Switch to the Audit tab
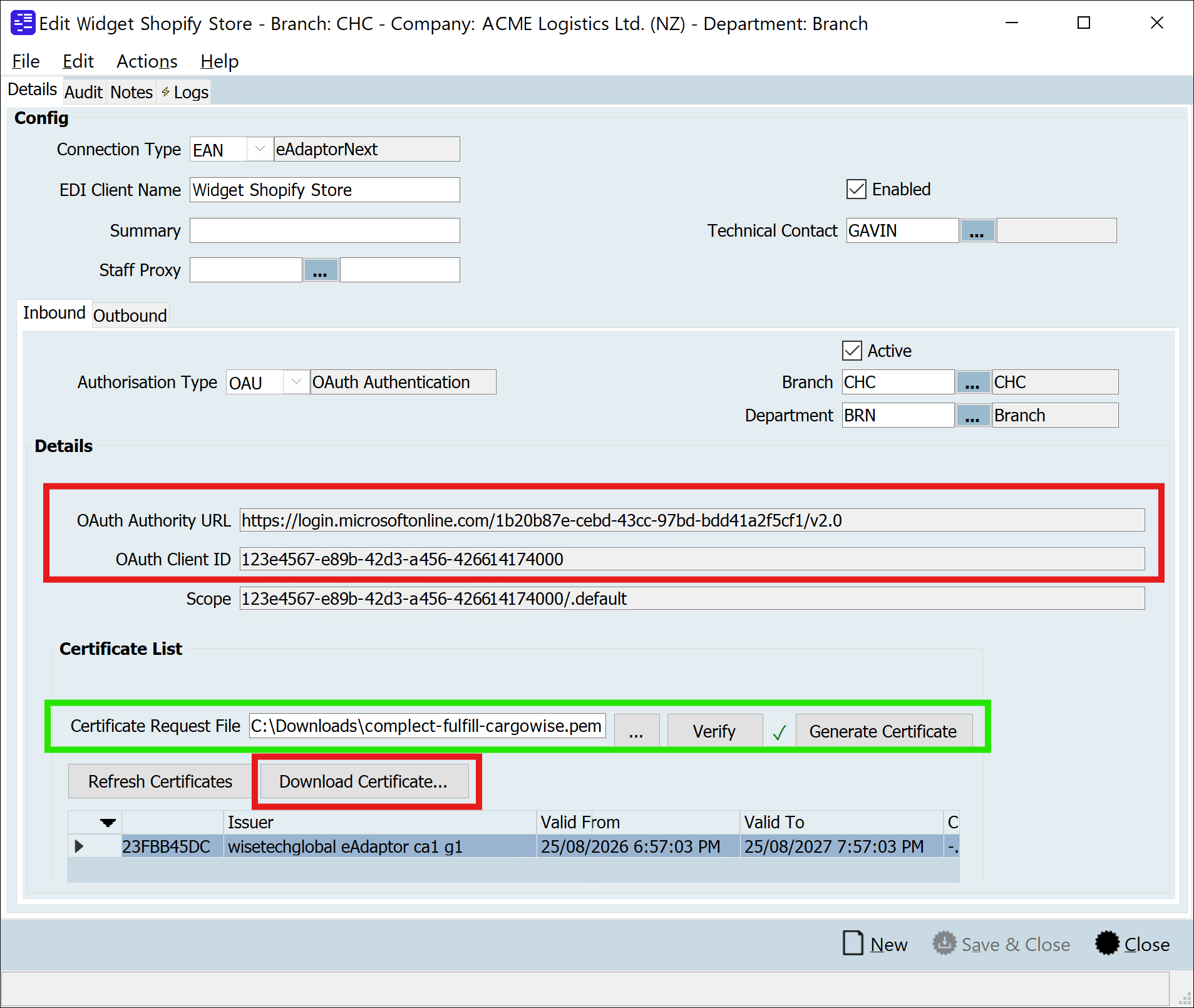The height and width of the screenshot is (1008, 1194). (x=83, y=92)
